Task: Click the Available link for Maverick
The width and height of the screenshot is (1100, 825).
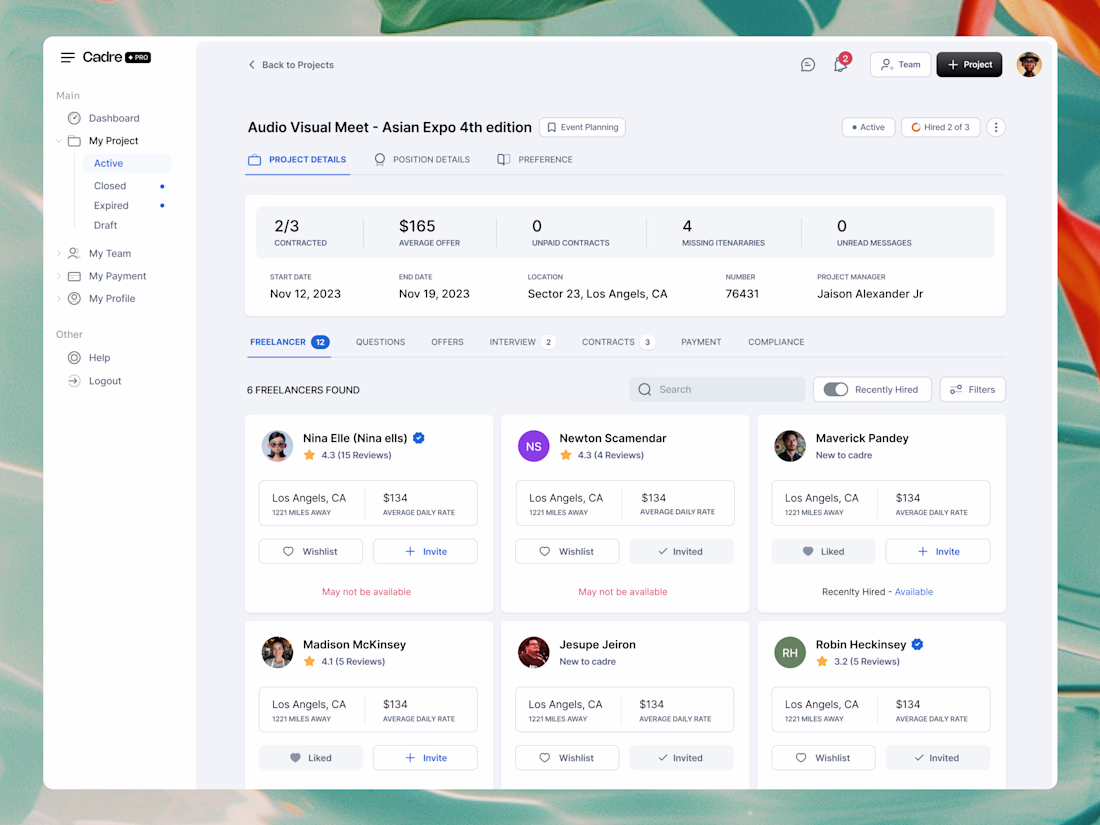Action: pos(913,592)
